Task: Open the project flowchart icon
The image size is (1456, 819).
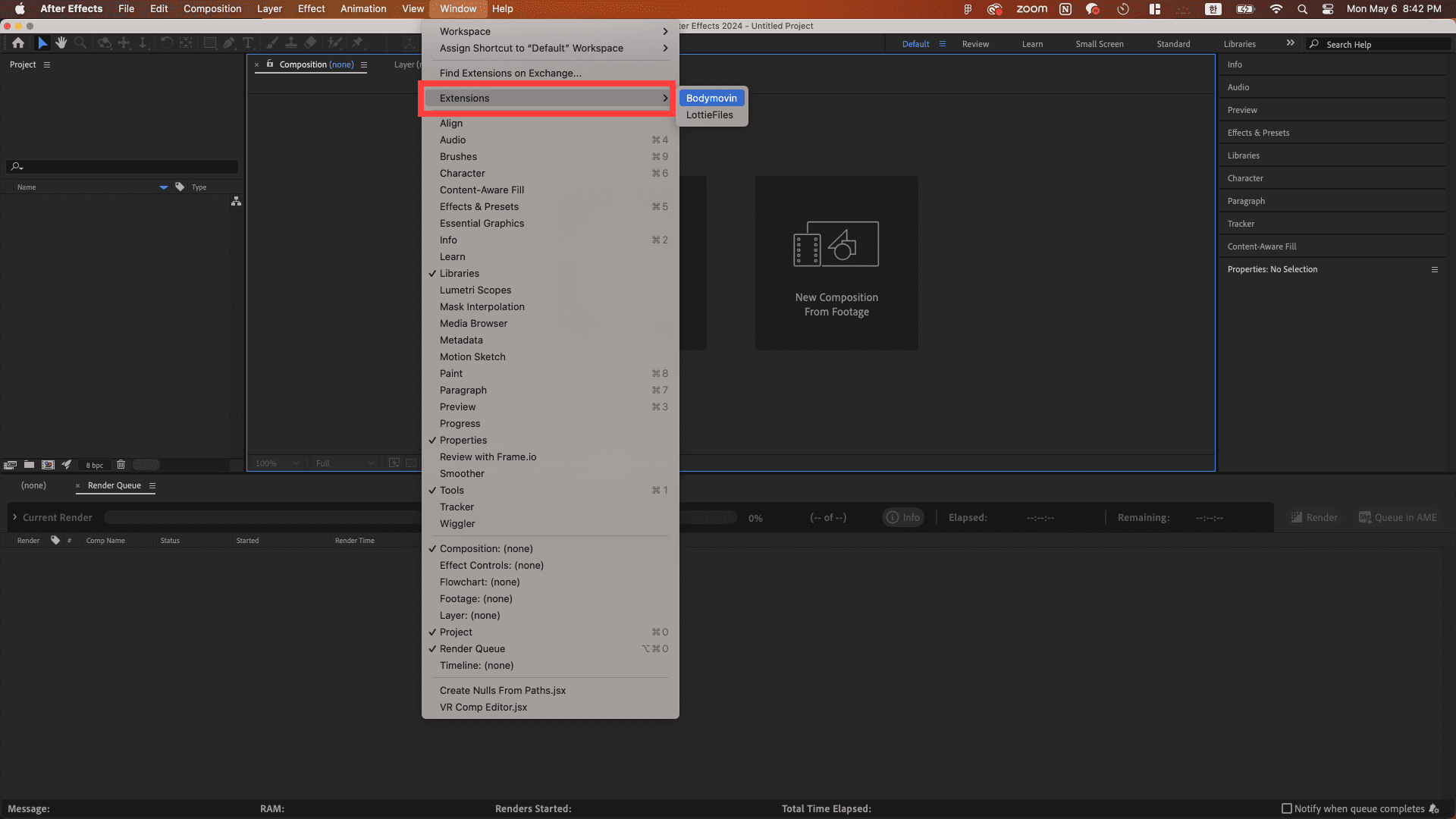Action: click(237, 201)
